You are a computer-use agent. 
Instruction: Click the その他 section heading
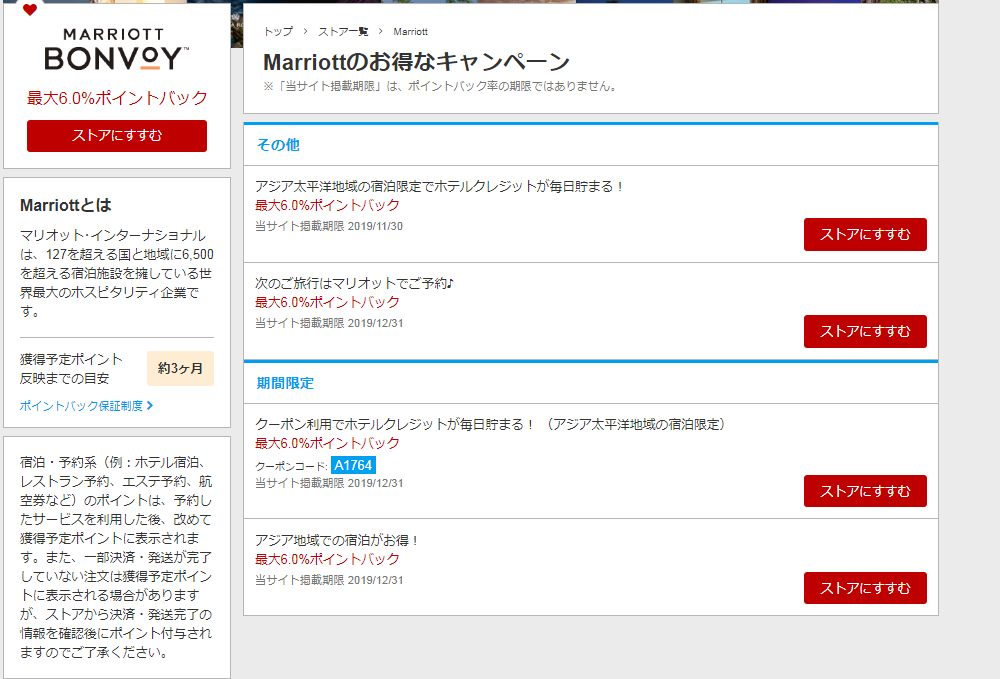coord(278,145)
